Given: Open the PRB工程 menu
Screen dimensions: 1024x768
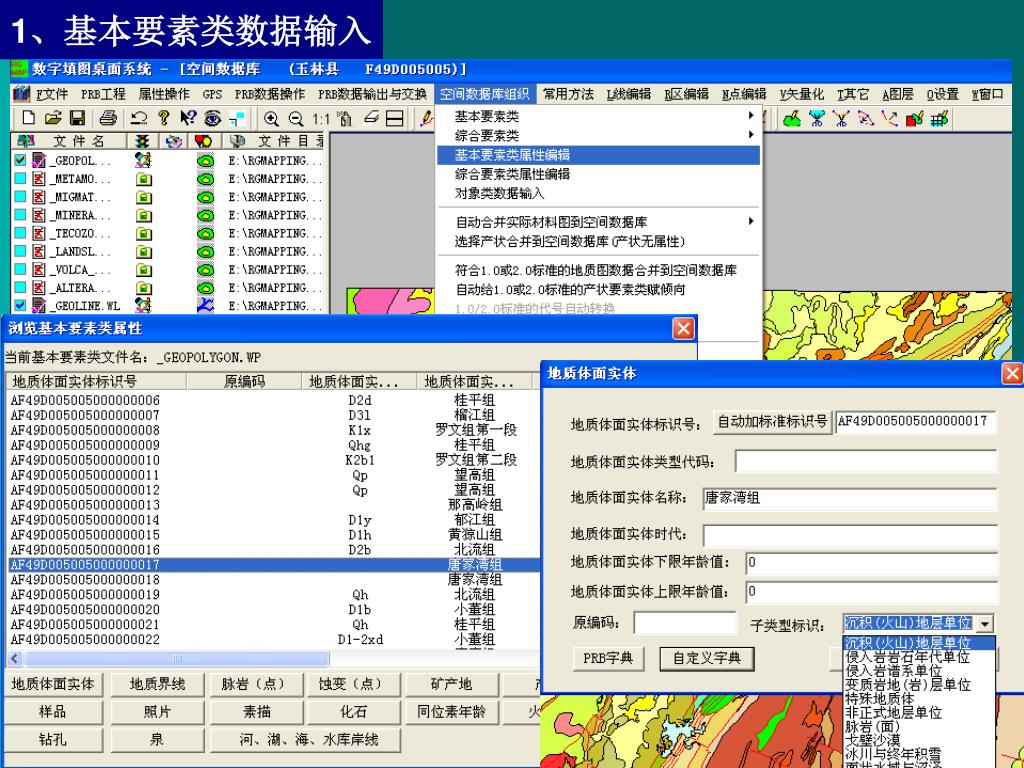Looking at the screenshot, I should click(103, 94).
